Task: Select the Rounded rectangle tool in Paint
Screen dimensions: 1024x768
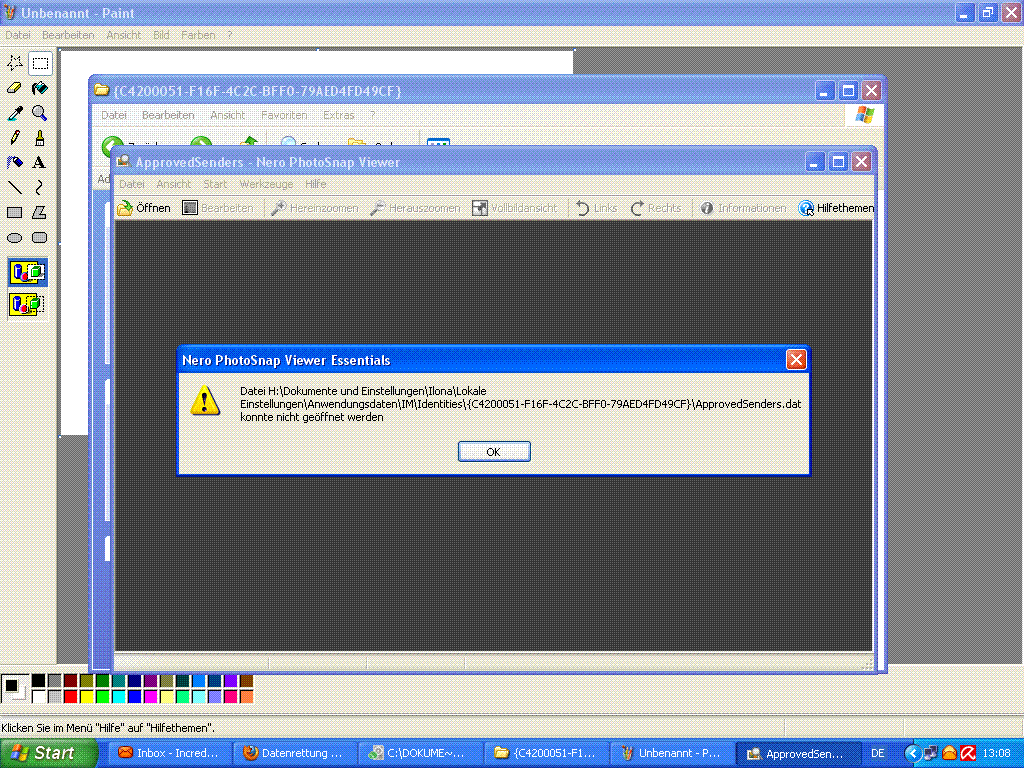Action: pos(40,237)
